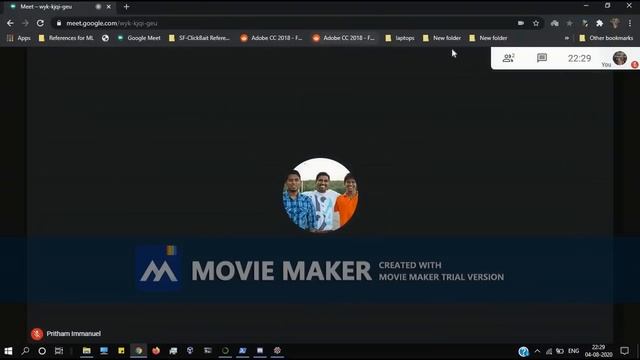Bookmark this page with the star

click(536, 23)
